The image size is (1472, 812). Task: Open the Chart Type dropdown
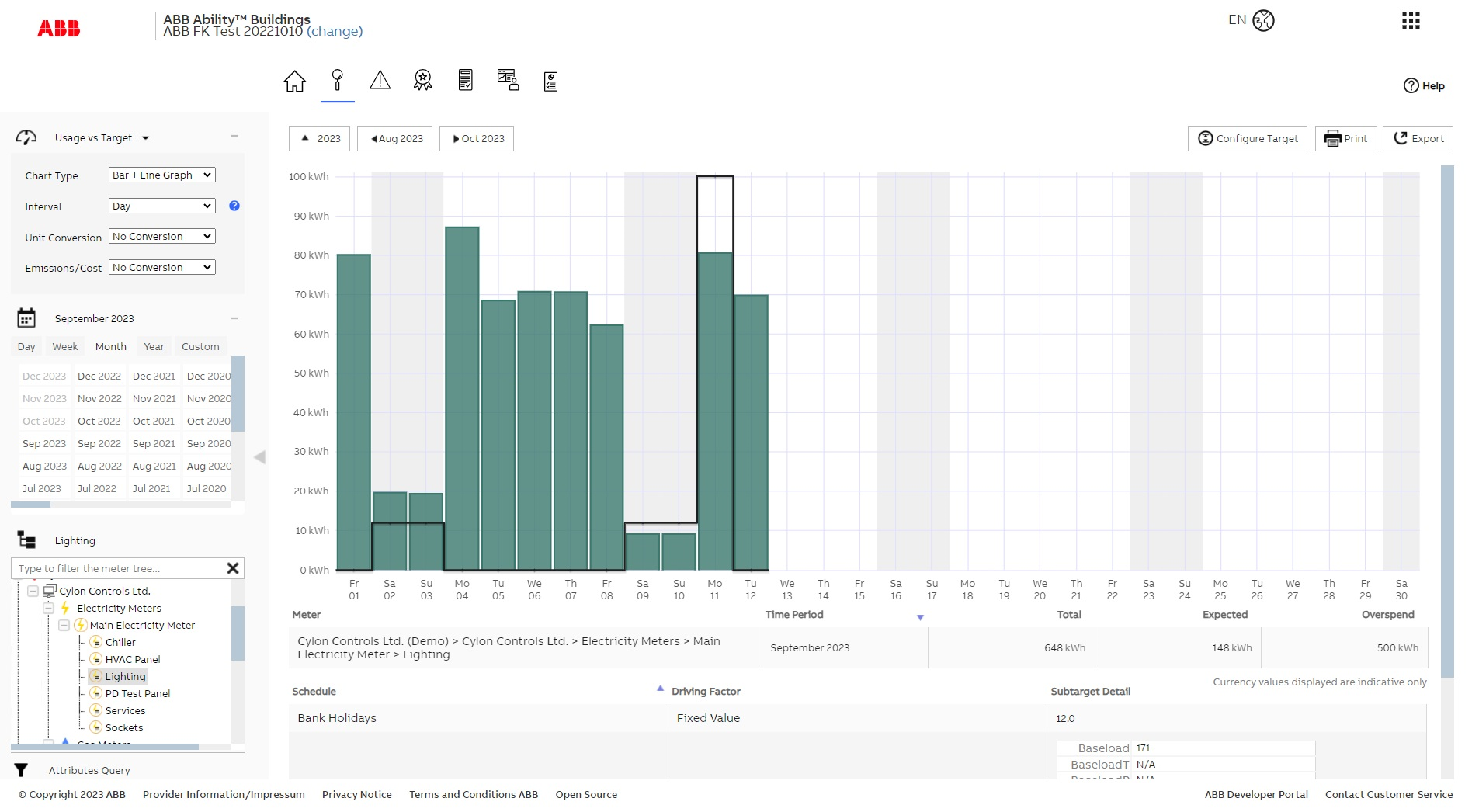pyautogui.click(x=161, y=175)
